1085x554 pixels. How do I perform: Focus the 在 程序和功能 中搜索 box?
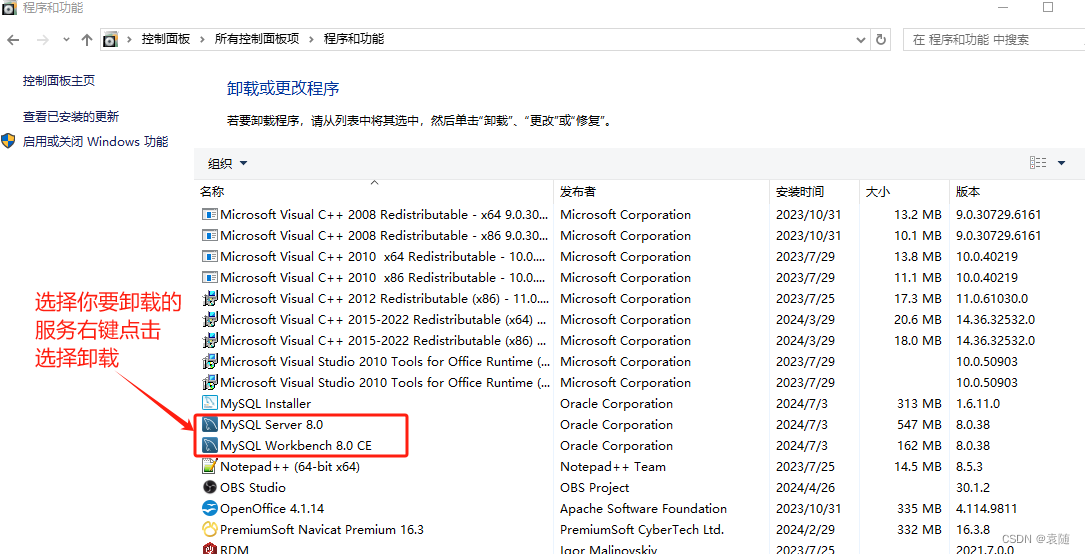click(x=994, y=39)
